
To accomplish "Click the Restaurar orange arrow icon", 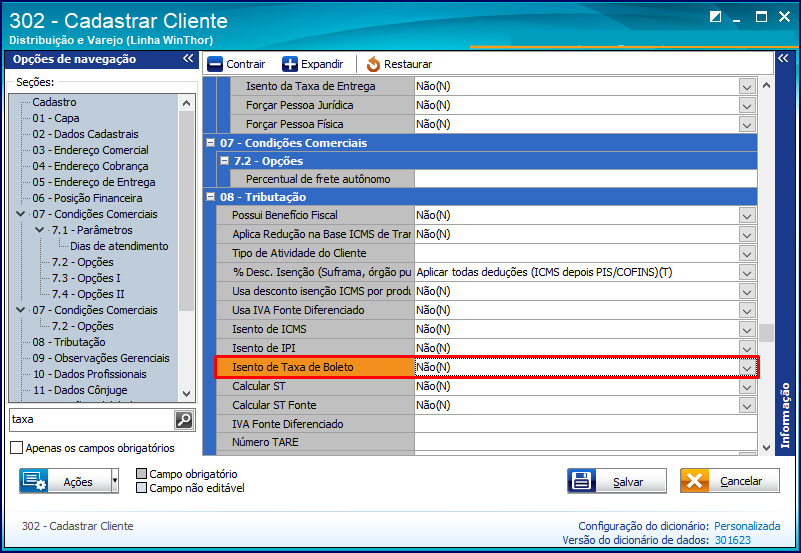I will 373,64.
